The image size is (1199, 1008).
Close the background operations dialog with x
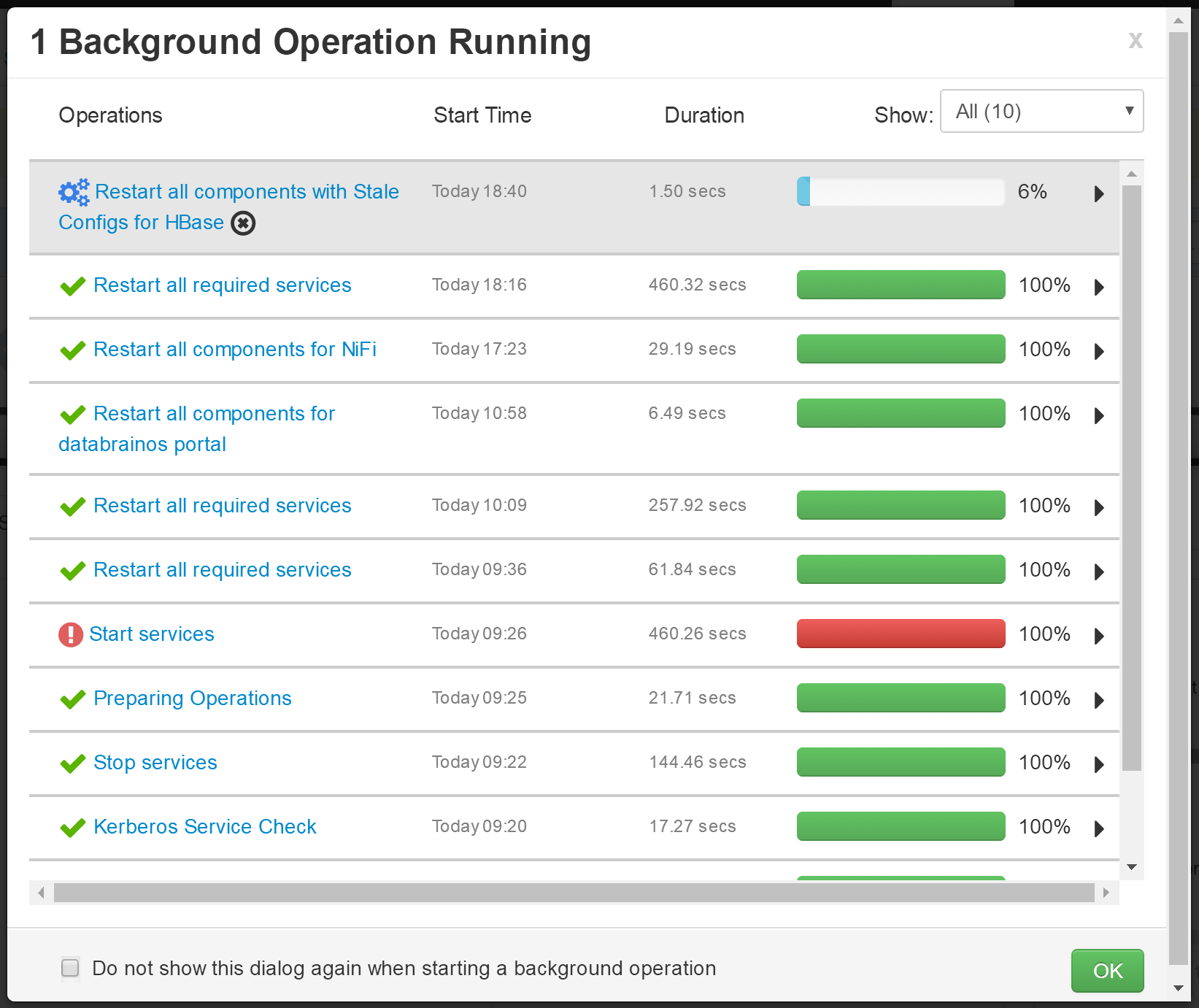(x=1136, y=40)
